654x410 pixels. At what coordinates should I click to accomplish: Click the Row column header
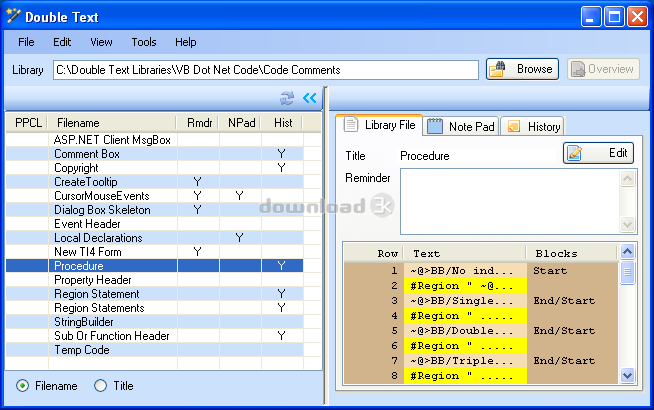tap(374, 253)
